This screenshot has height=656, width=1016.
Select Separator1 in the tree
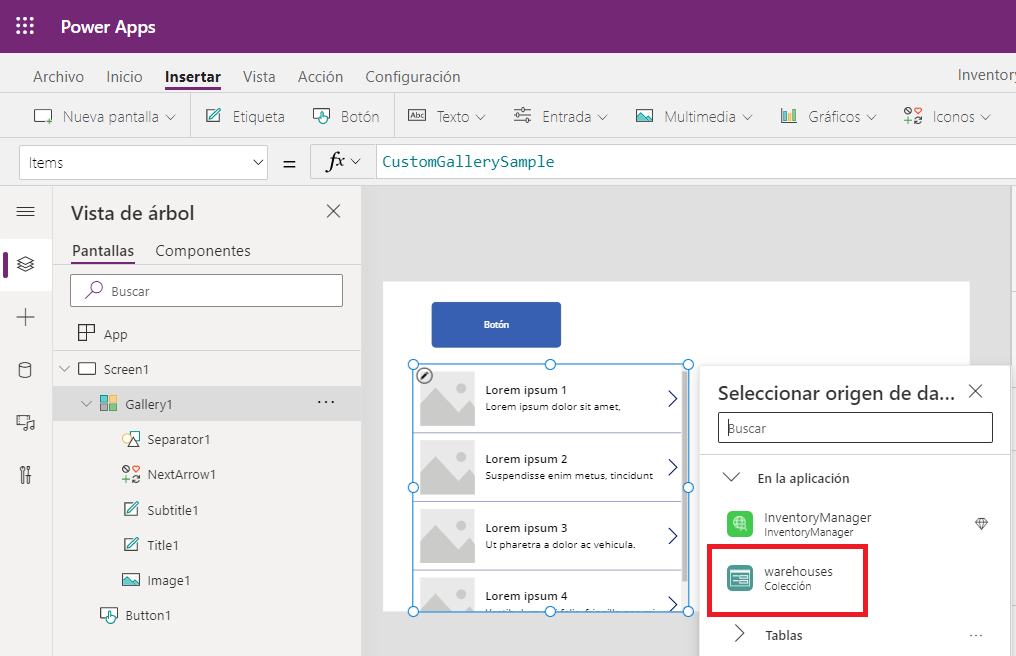(x=178, y=439)
